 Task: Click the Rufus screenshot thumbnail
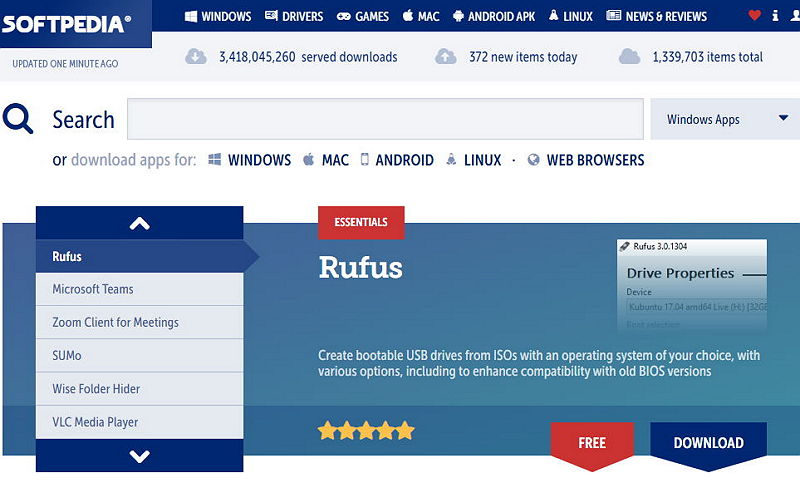(x=692, y=286)
